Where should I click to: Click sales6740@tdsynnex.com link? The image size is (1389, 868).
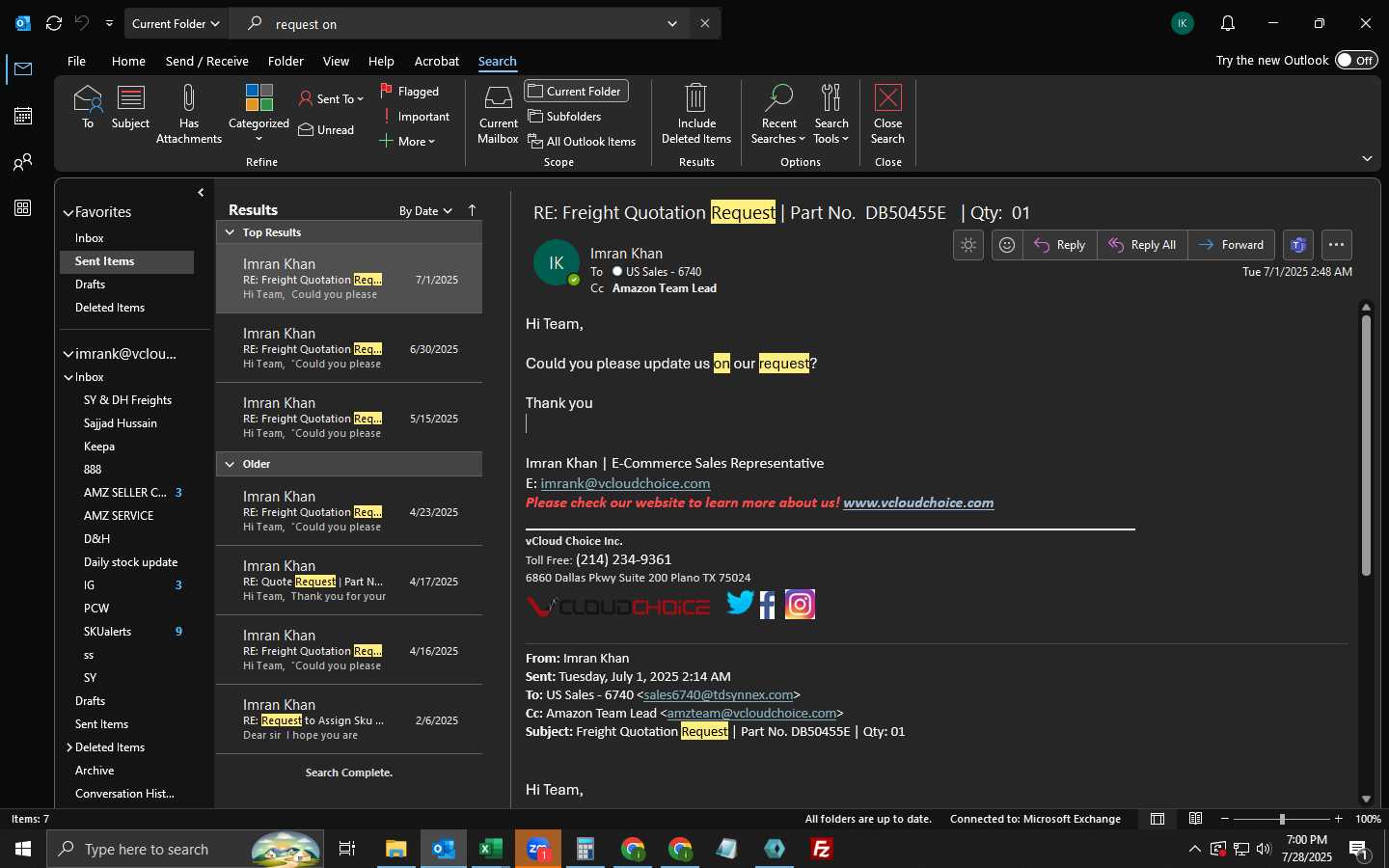click(718, 694)
